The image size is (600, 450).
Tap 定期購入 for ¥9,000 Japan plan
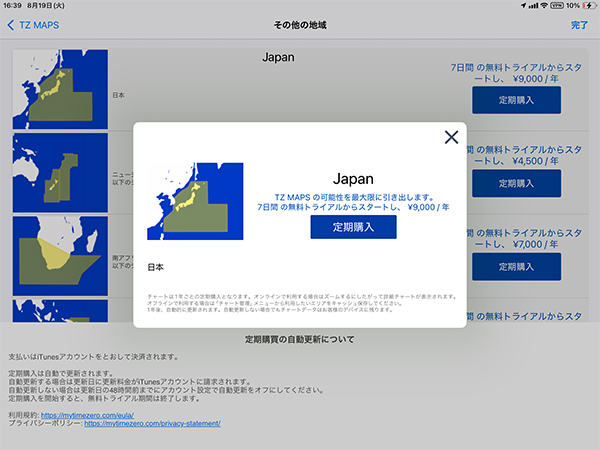click(x=516, y=100)
